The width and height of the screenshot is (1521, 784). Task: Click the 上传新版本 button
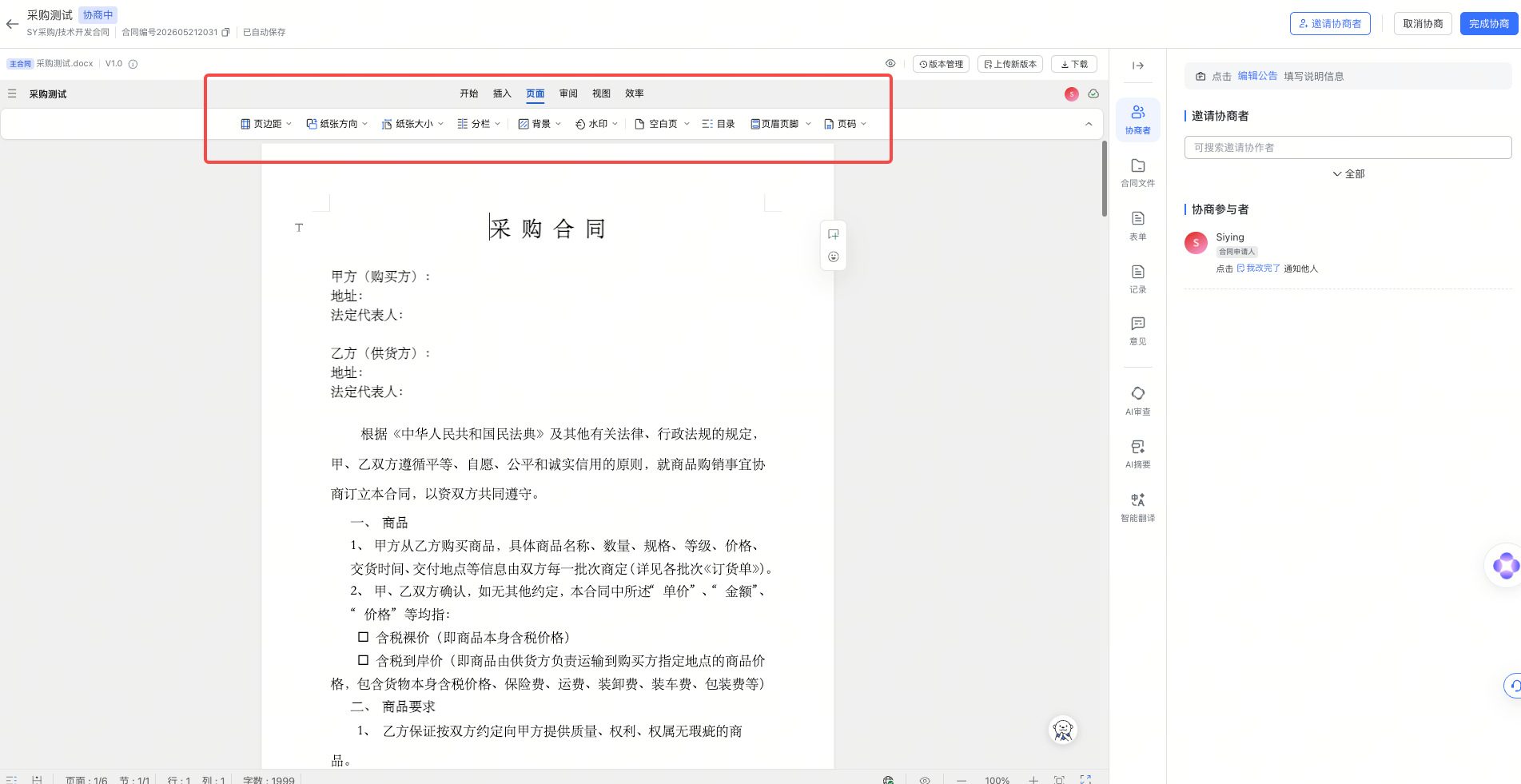[x=1010, y=64]
